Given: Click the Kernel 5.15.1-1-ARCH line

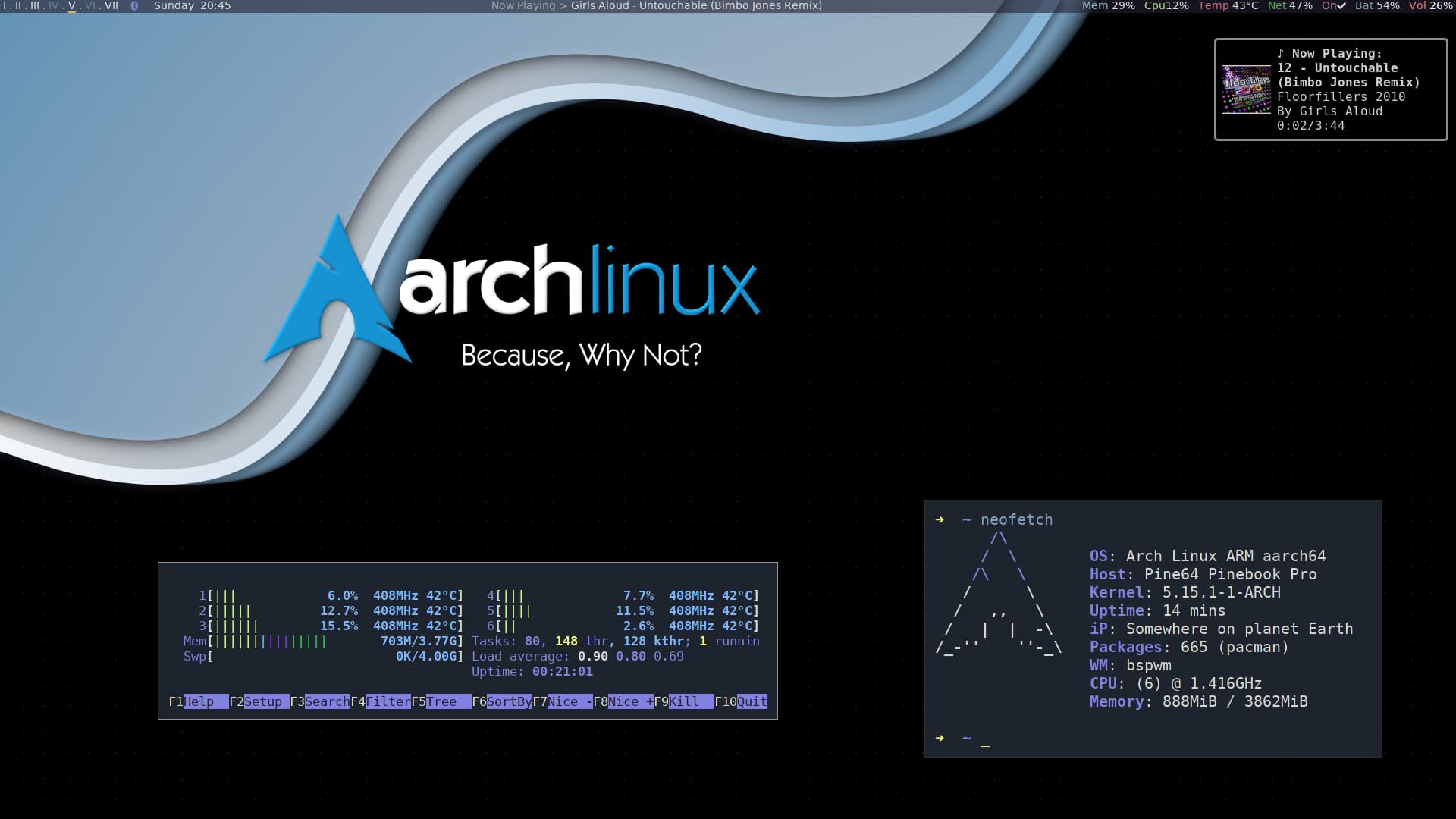Looking at the screenshot, I should [1185, 592].
